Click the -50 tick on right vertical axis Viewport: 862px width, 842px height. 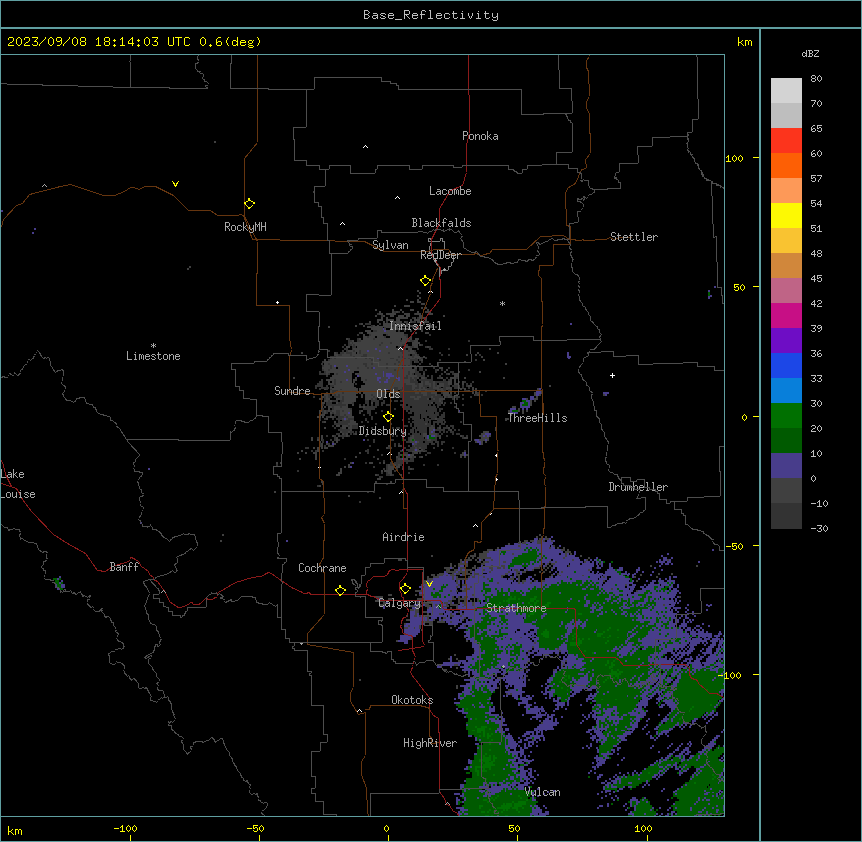(x=734, y=546)
